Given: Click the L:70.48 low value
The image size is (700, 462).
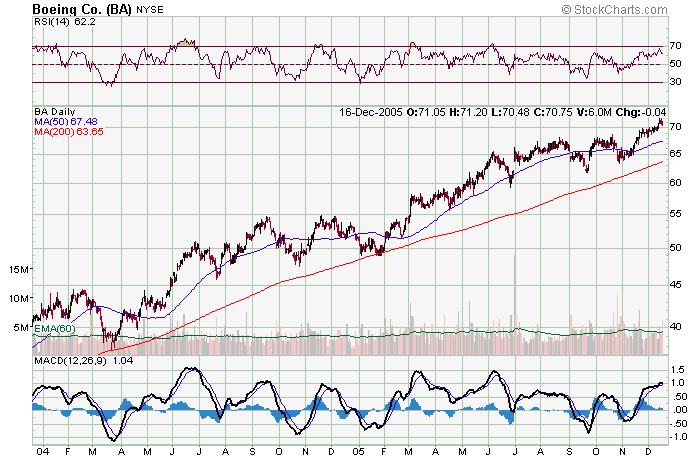Looking at the screenshot, I should point(509,112).
